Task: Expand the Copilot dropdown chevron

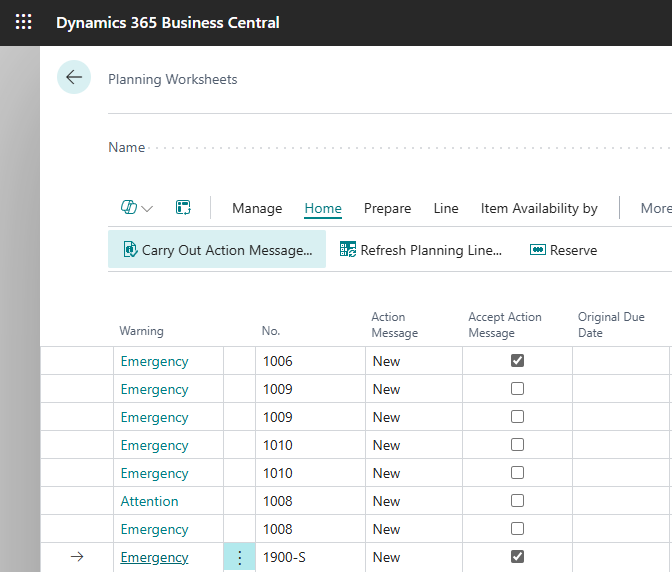Action: coord(147,209)
